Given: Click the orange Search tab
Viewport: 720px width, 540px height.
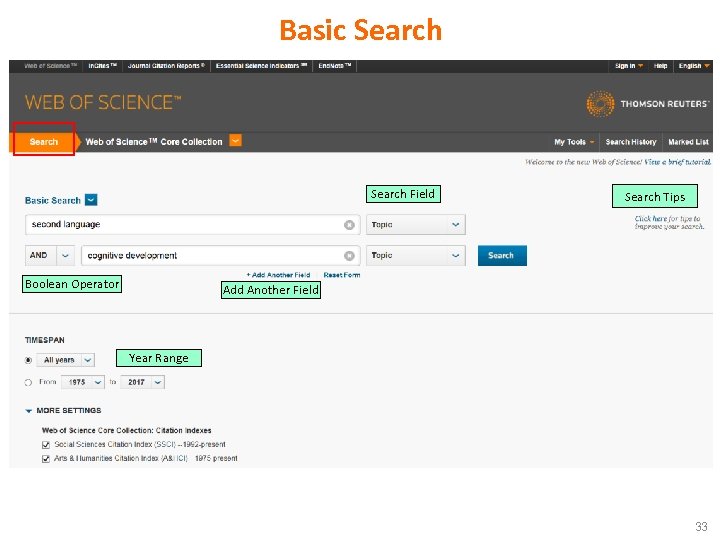Looking at the screenshot, I should [x=44, y=142].
